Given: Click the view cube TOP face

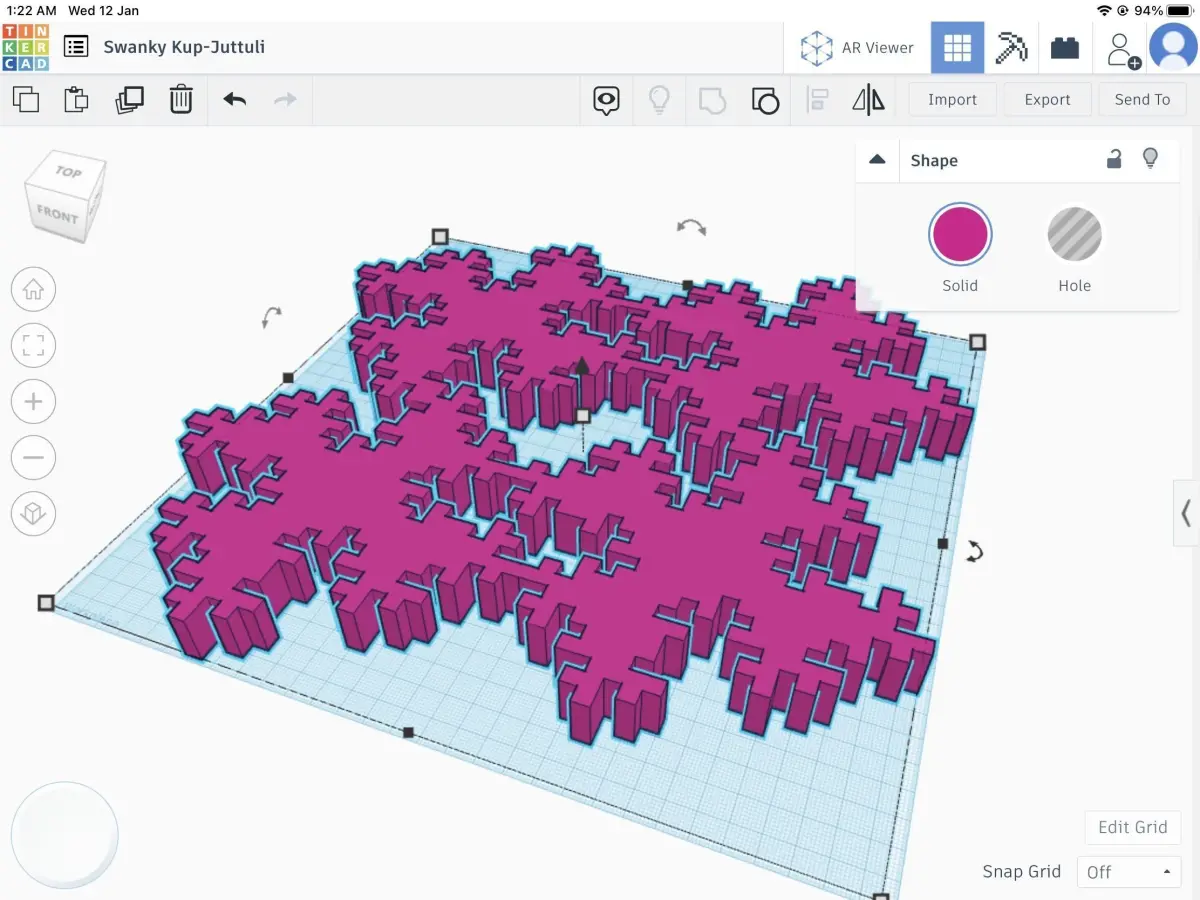Looking at the screenshot, I should click(68, 173).
